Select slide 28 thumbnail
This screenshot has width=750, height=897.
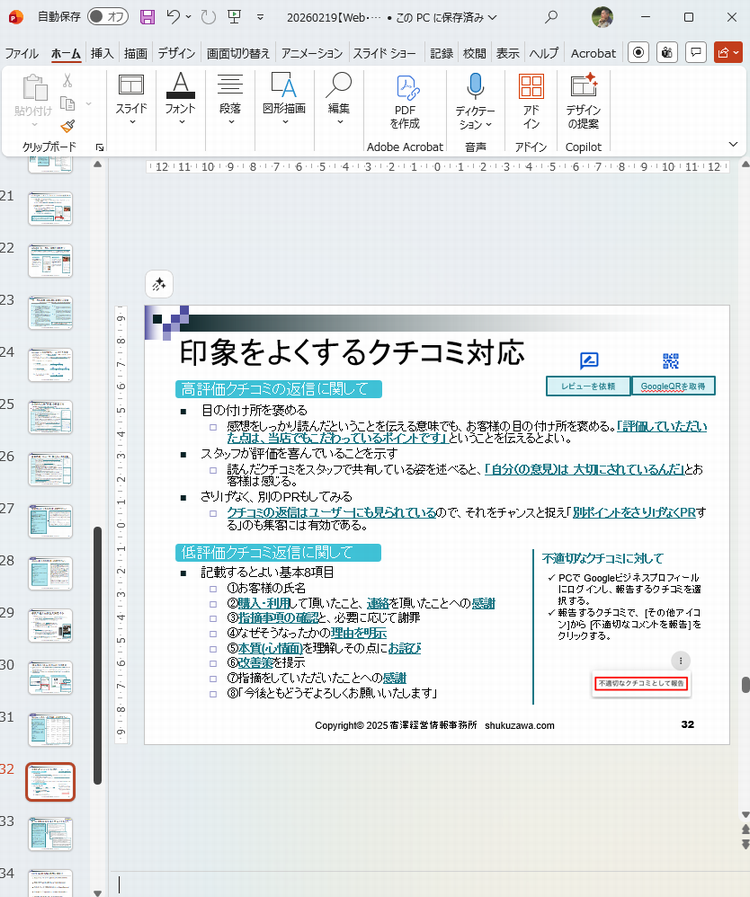click(50, 574)
